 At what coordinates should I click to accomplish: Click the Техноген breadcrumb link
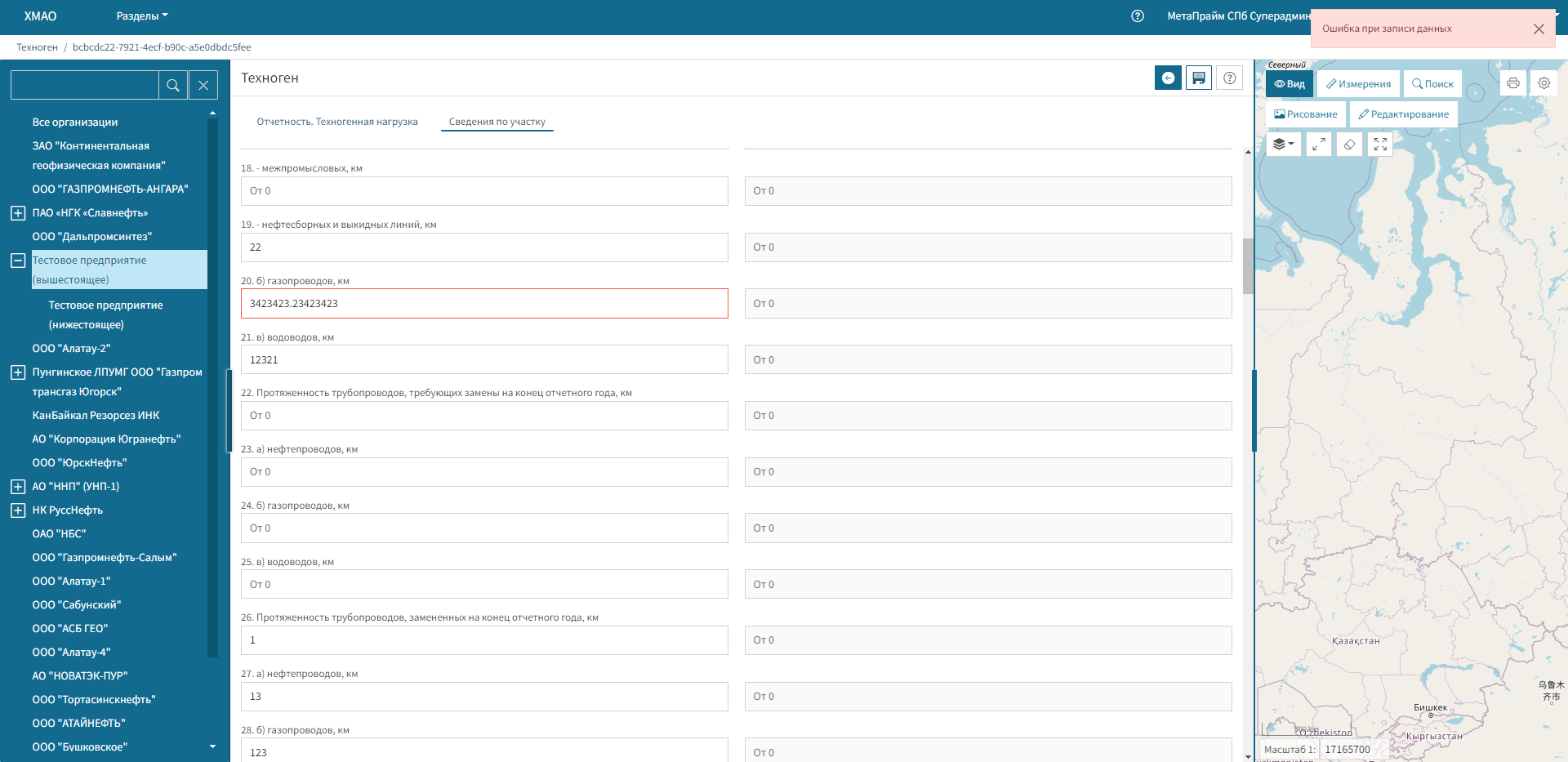37,47
